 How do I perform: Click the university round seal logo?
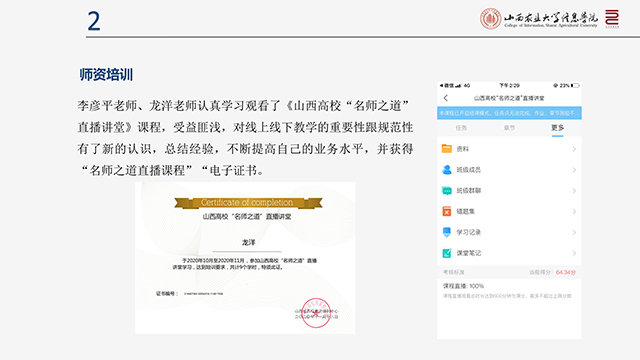click(x=490, y=18)
